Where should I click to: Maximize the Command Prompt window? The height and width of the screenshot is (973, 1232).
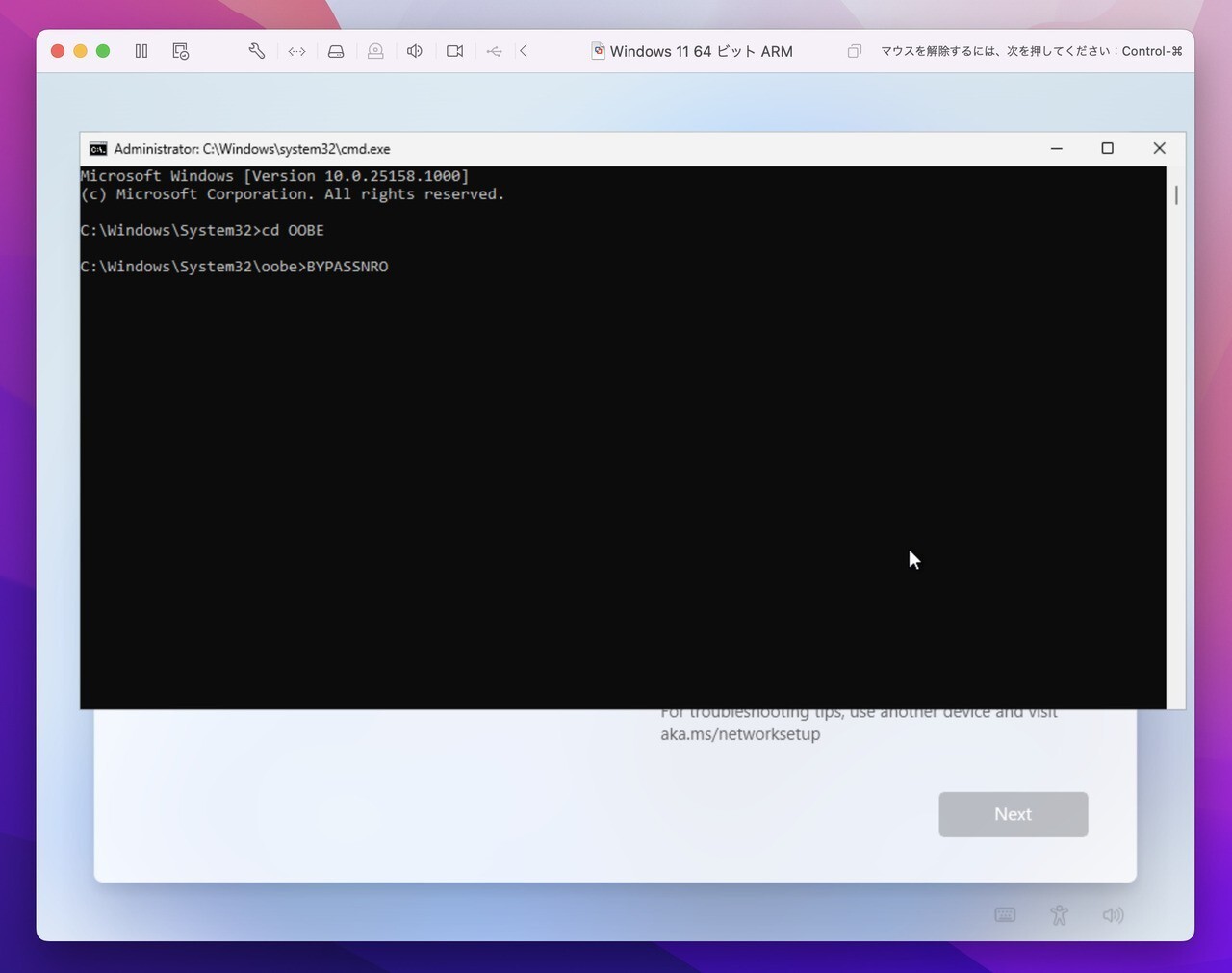click(x=1108, y=148)
